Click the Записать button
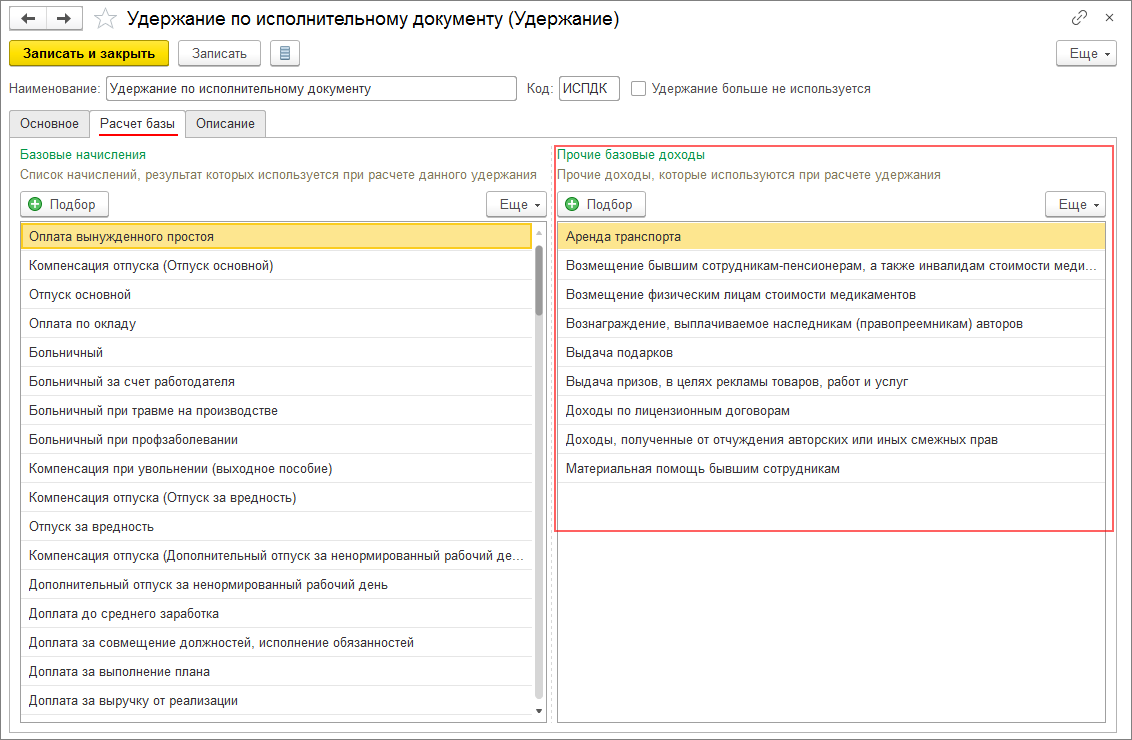1132x740 pixels. (219, 53)
